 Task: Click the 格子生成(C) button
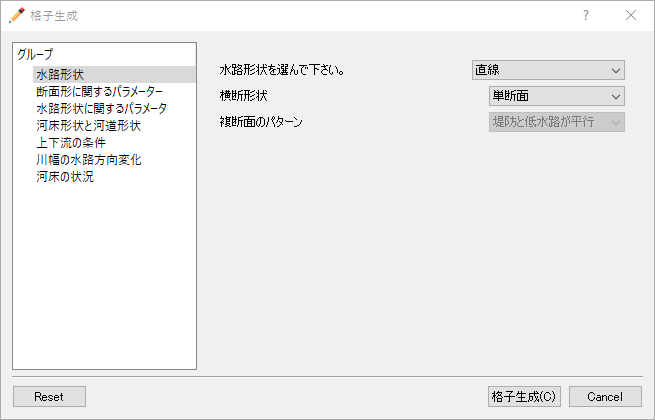[x=524, y=397]
